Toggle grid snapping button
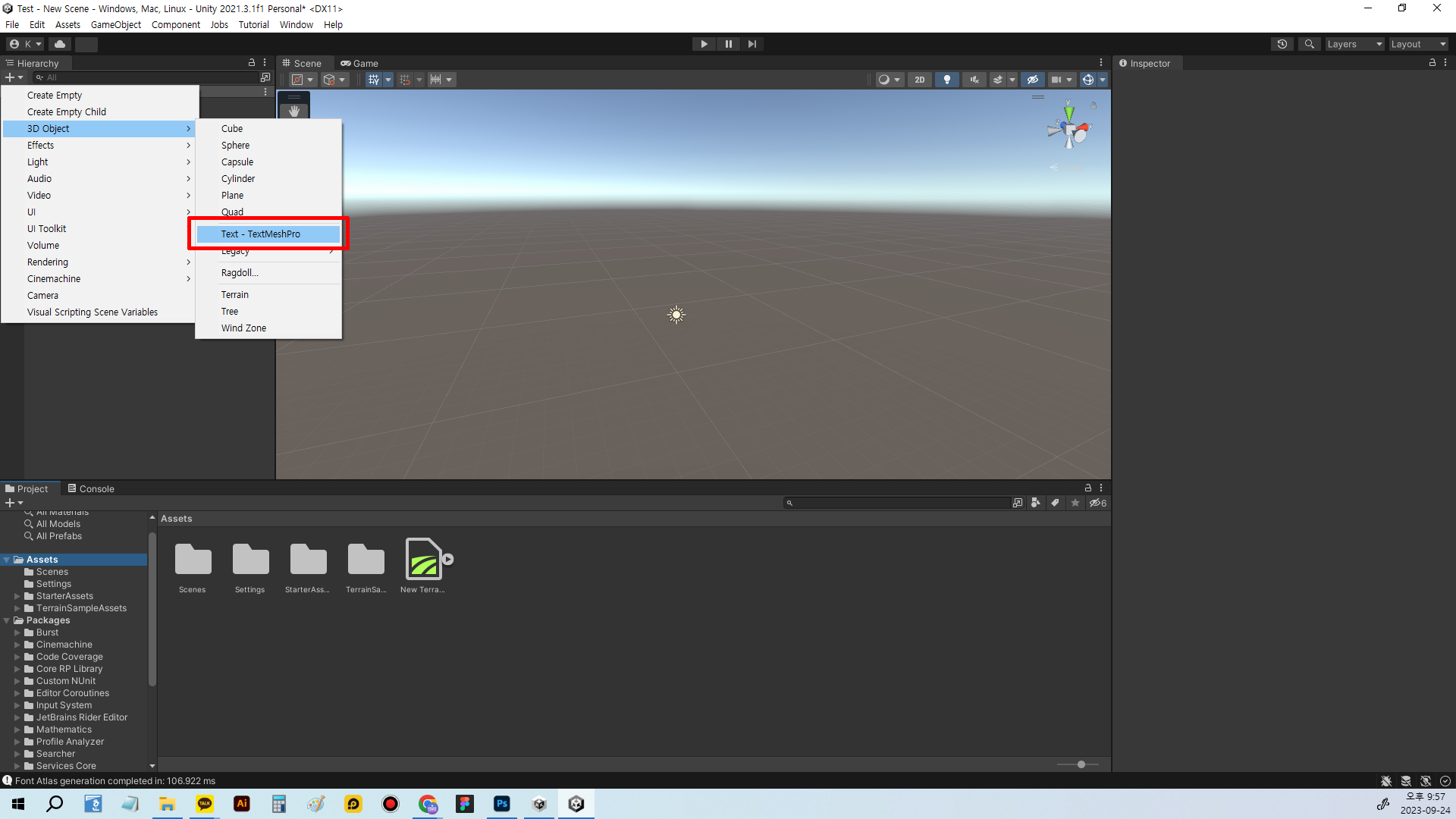 pyautogui.click(x=405, y=80)
